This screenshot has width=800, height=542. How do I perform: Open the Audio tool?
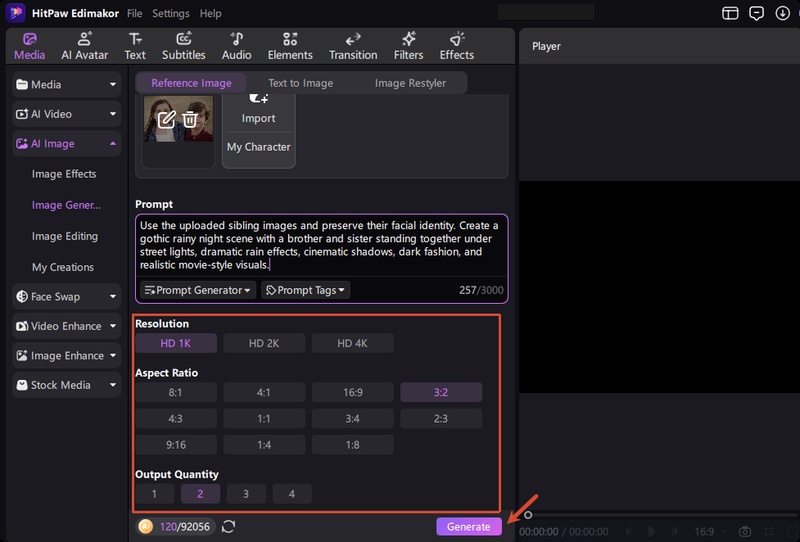pos(236,46)
